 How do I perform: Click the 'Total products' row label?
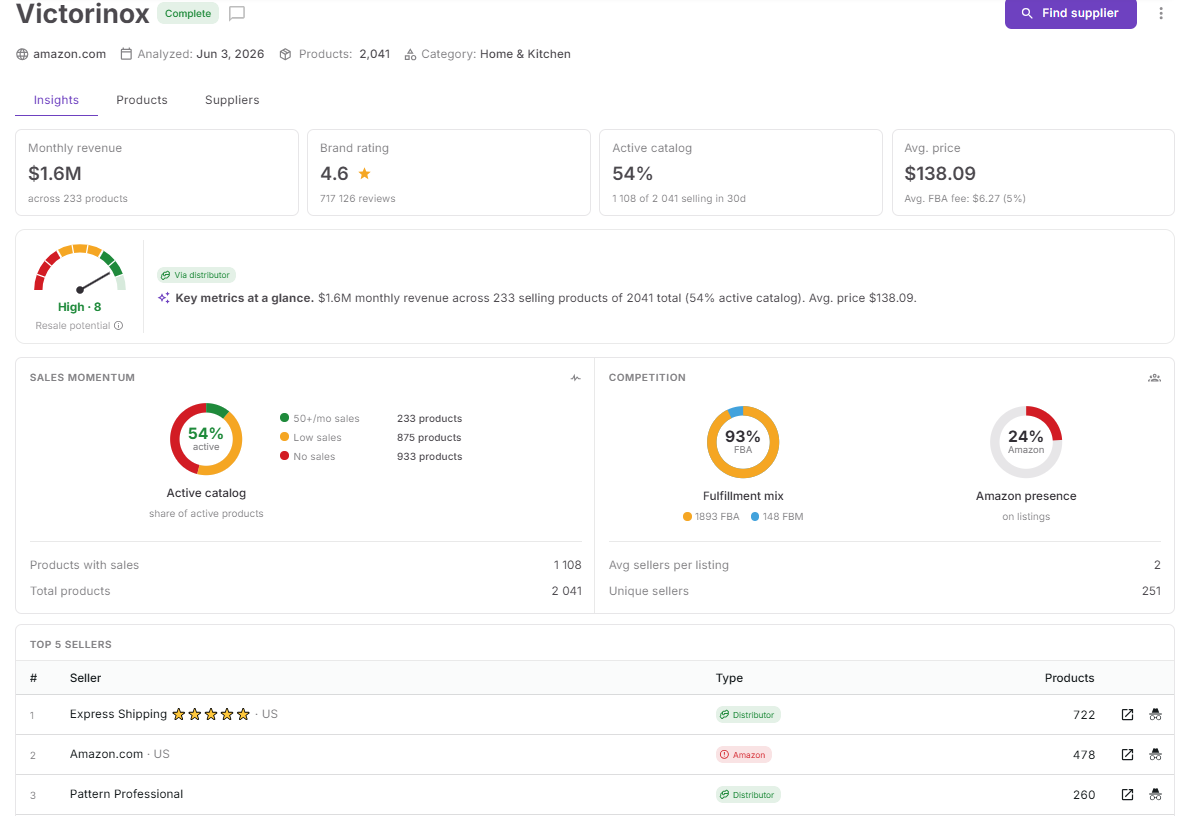[70, 591]
